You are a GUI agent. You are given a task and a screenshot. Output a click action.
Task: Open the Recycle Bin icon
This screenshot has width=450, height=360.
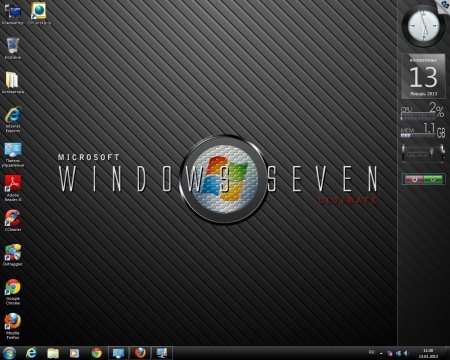pos(13,48)
